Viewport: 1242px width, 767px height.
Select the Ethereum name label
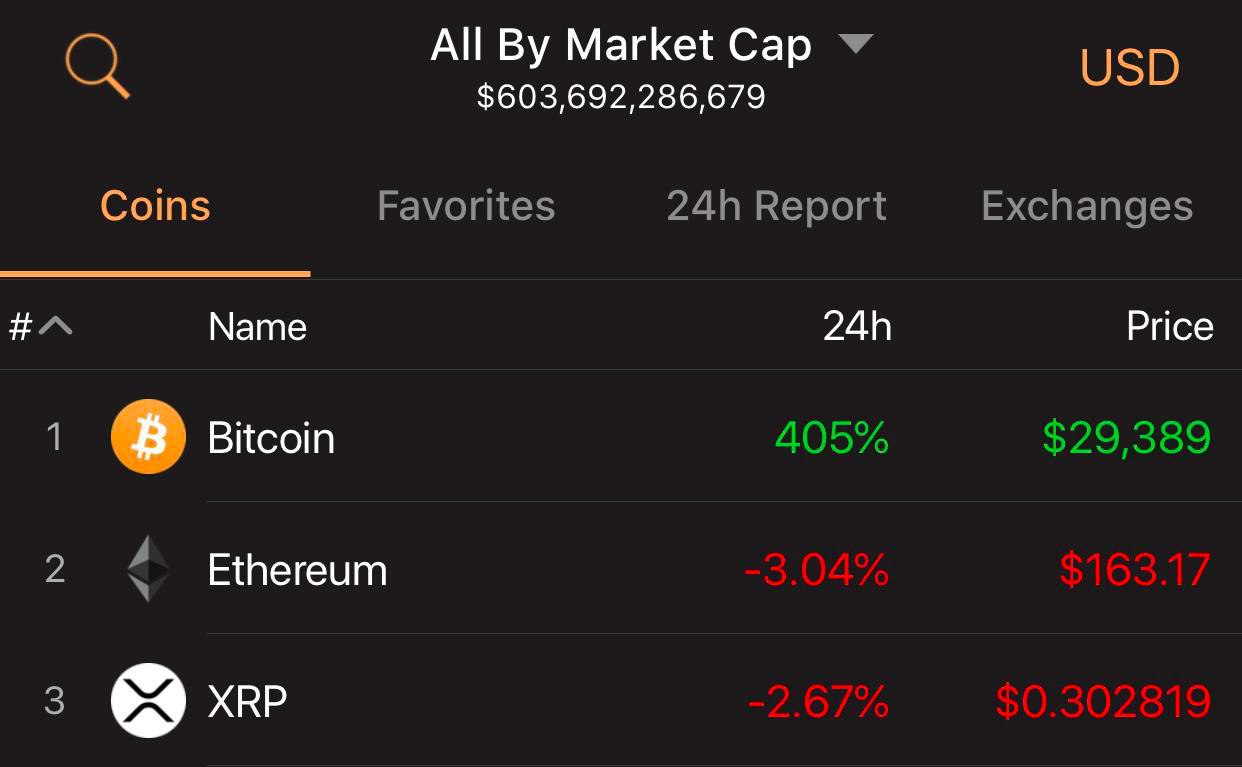click(x=297, y=570)
